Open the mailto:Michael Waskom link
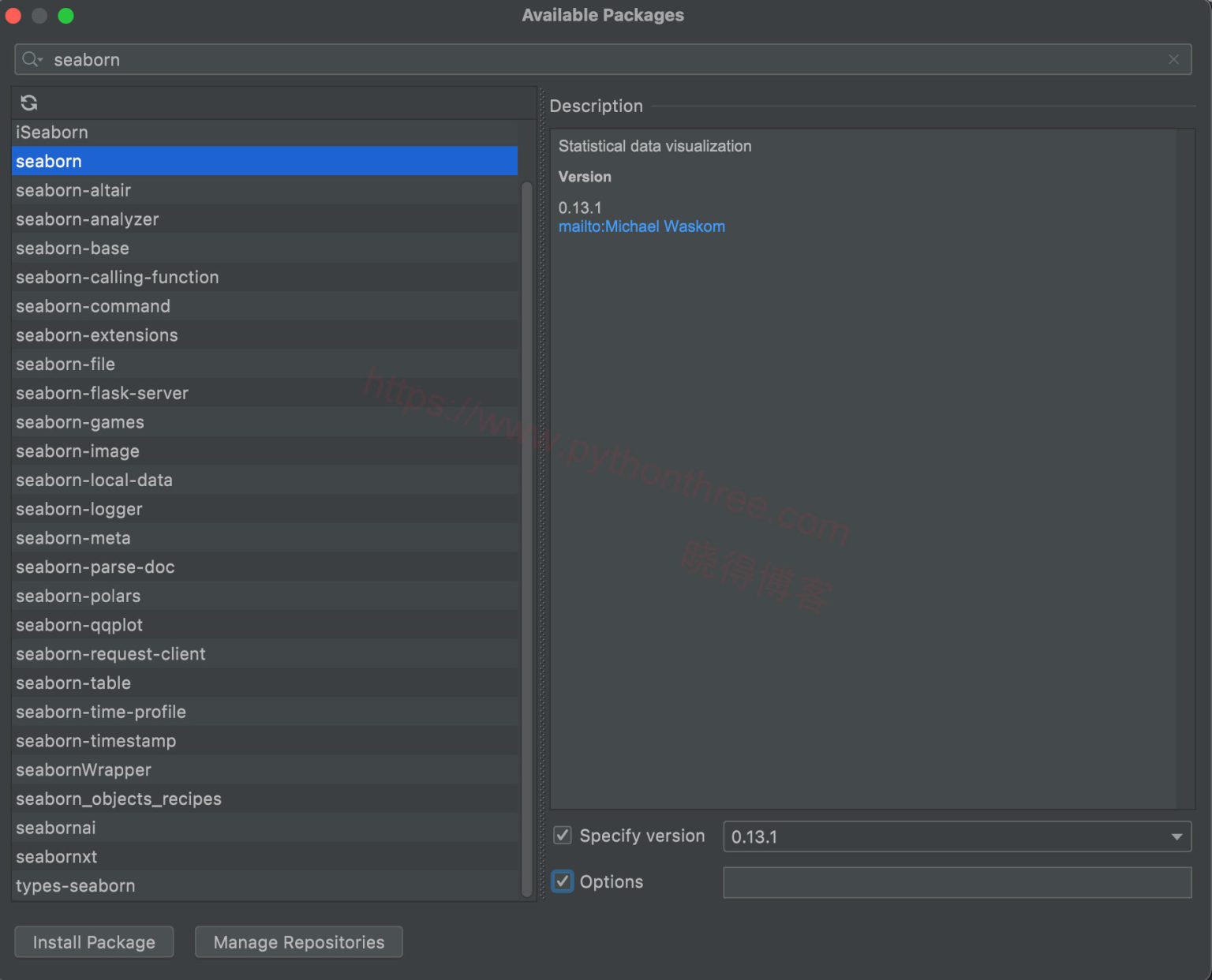Image resolution: width=1212 pixels, height=980 pixels. tap(642, 226)
